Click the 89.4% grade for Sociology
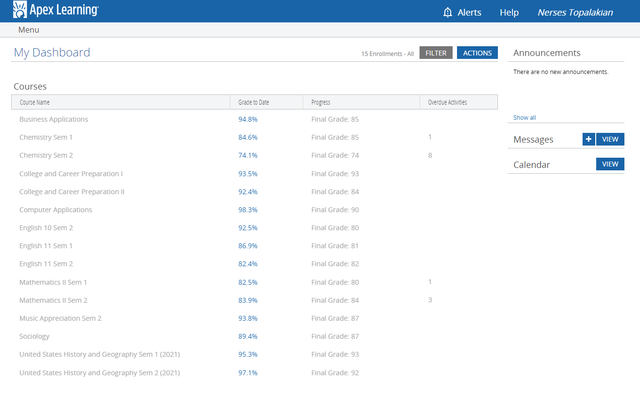 point(248,336)
